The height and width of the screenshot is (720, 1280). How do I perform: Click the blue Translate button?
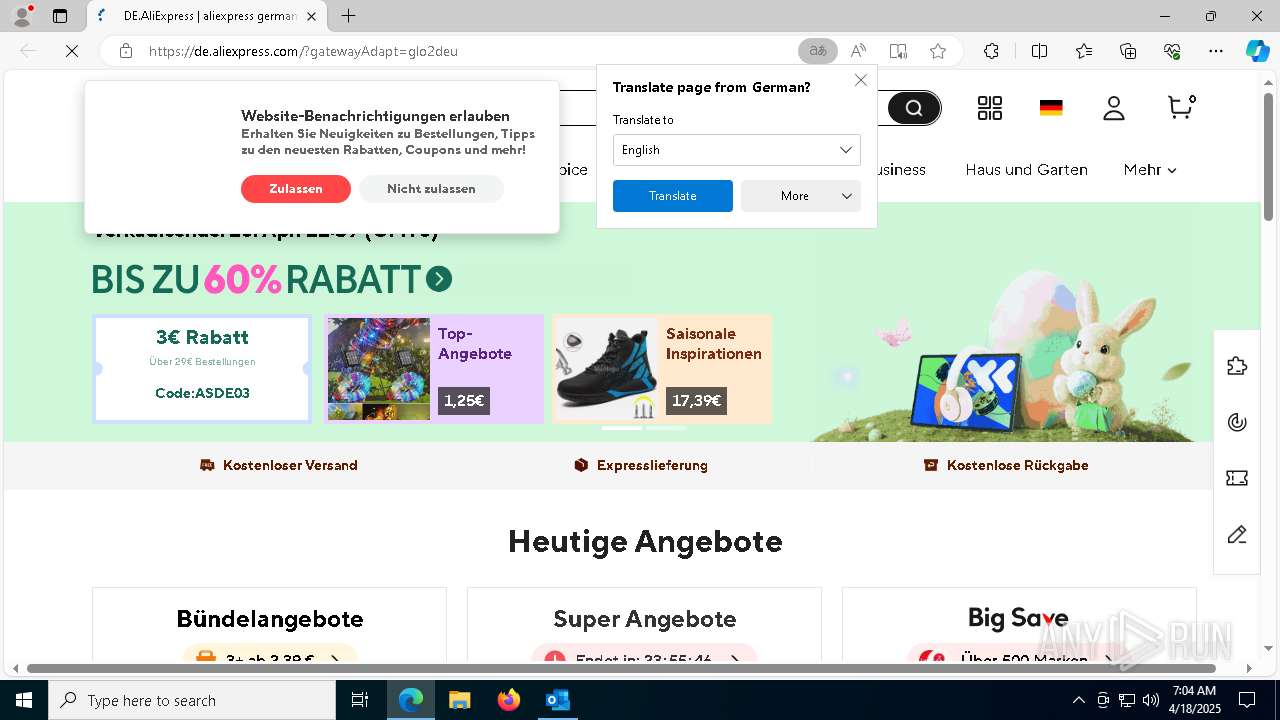click(x=672, y=196)
